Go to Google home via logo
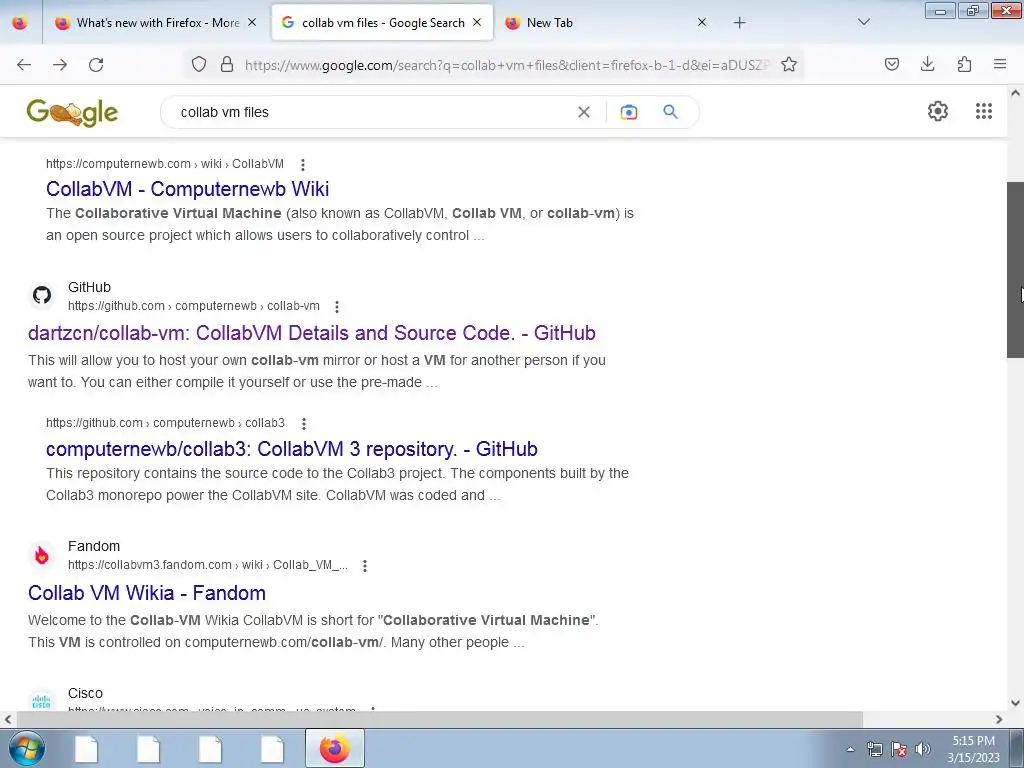This screenshot has width=1024, height=768. coord(72,112)
